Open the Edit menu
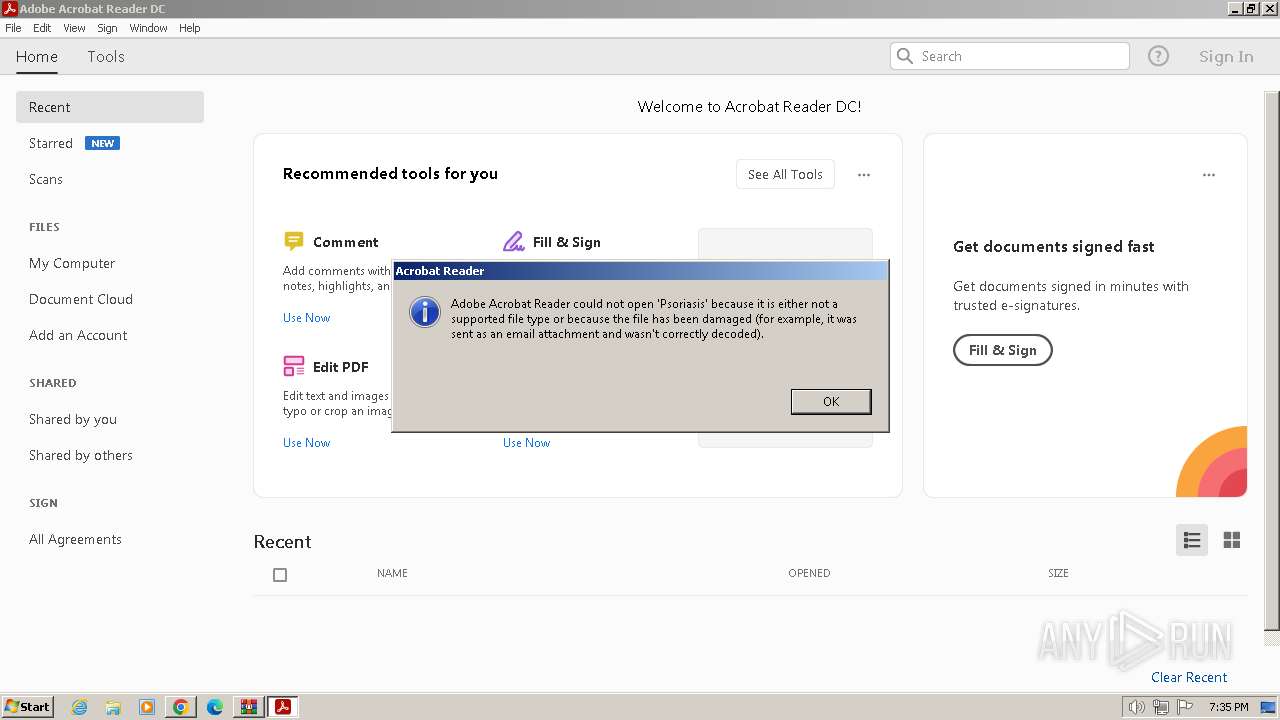 pyautogui.click(x=42, y=28)
